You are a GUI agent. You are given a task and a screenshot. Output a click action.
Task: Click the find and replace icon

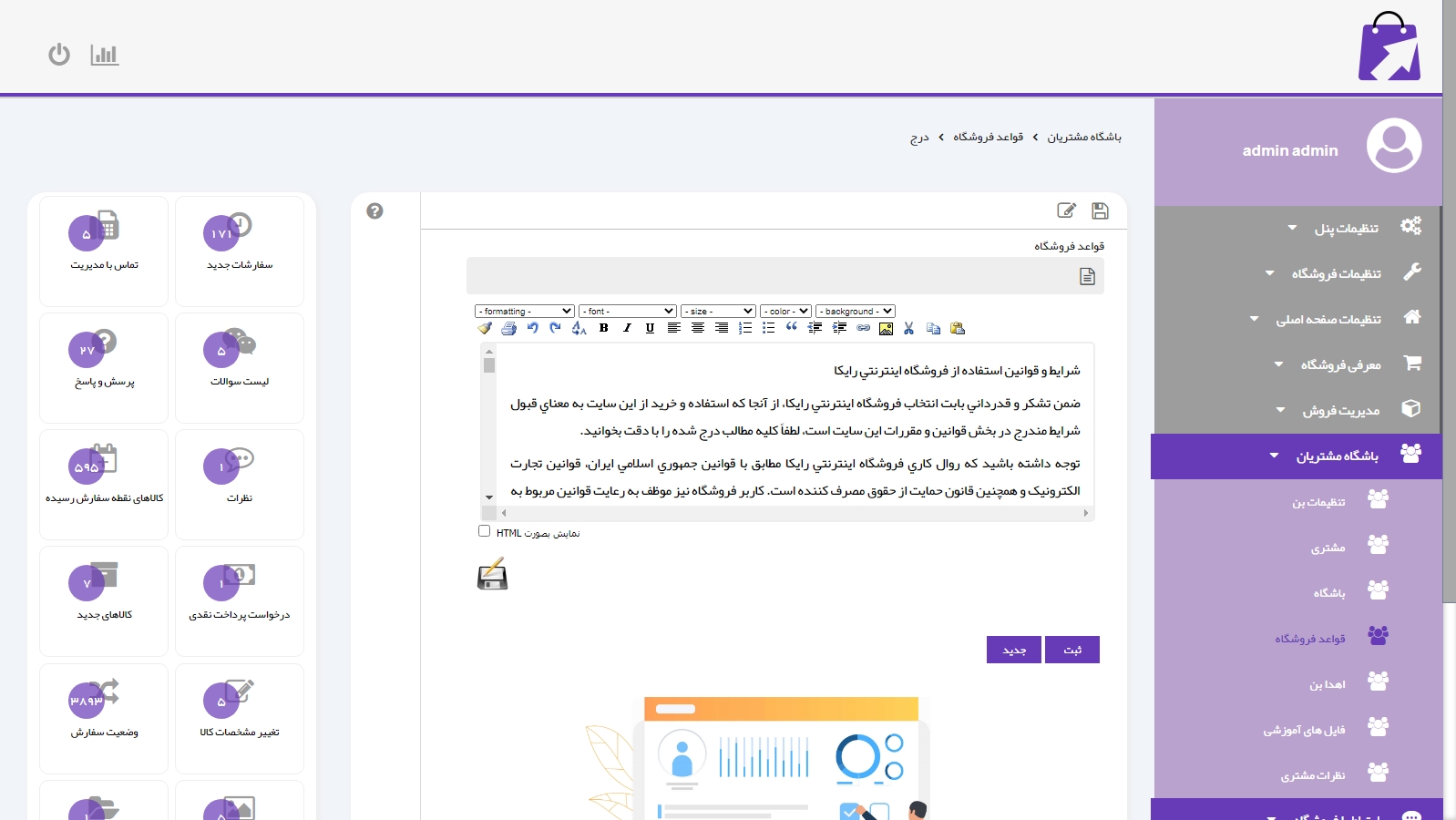pos(579,328)
